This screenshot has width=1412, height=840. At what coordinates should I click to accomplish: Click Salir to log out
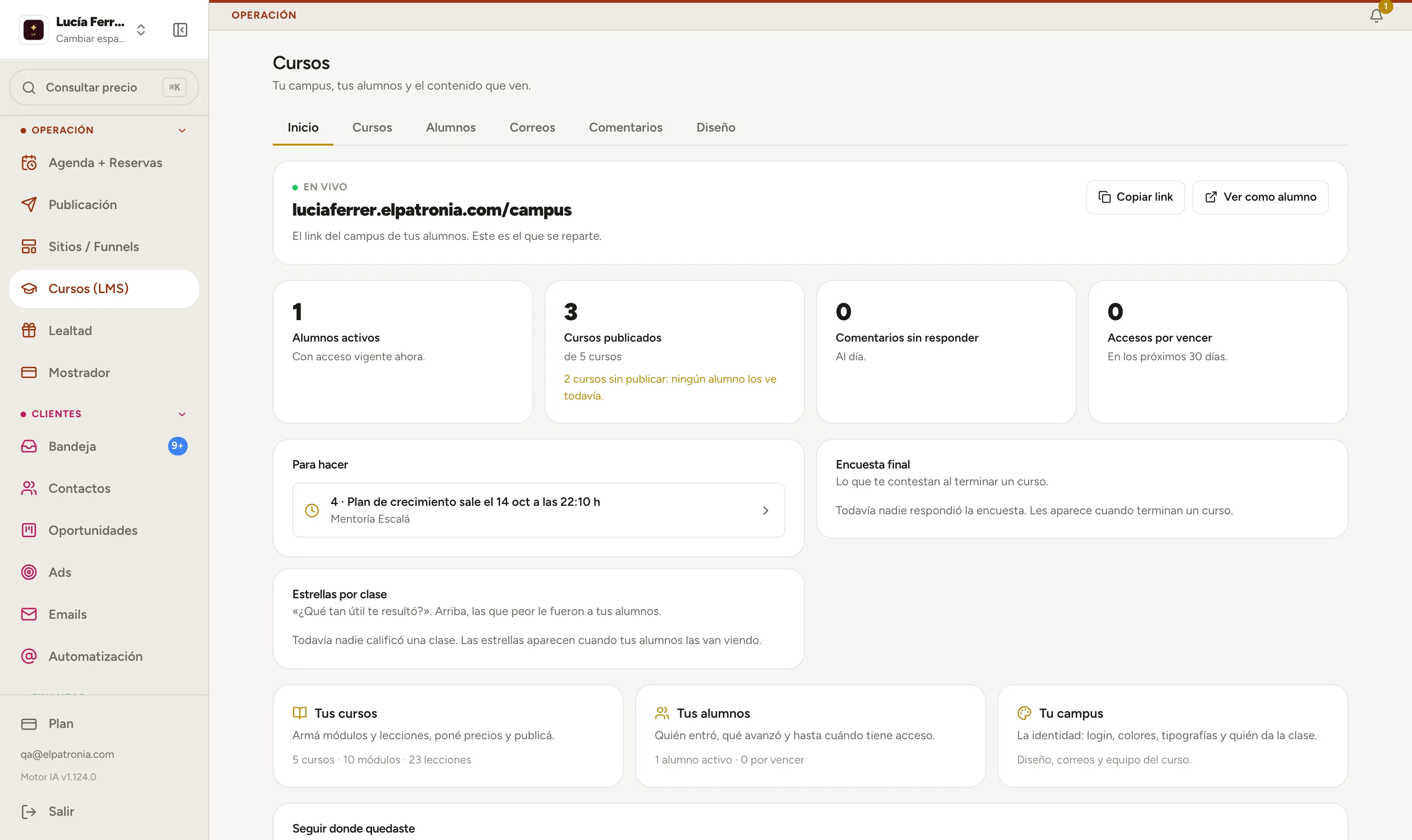(104, 812)
